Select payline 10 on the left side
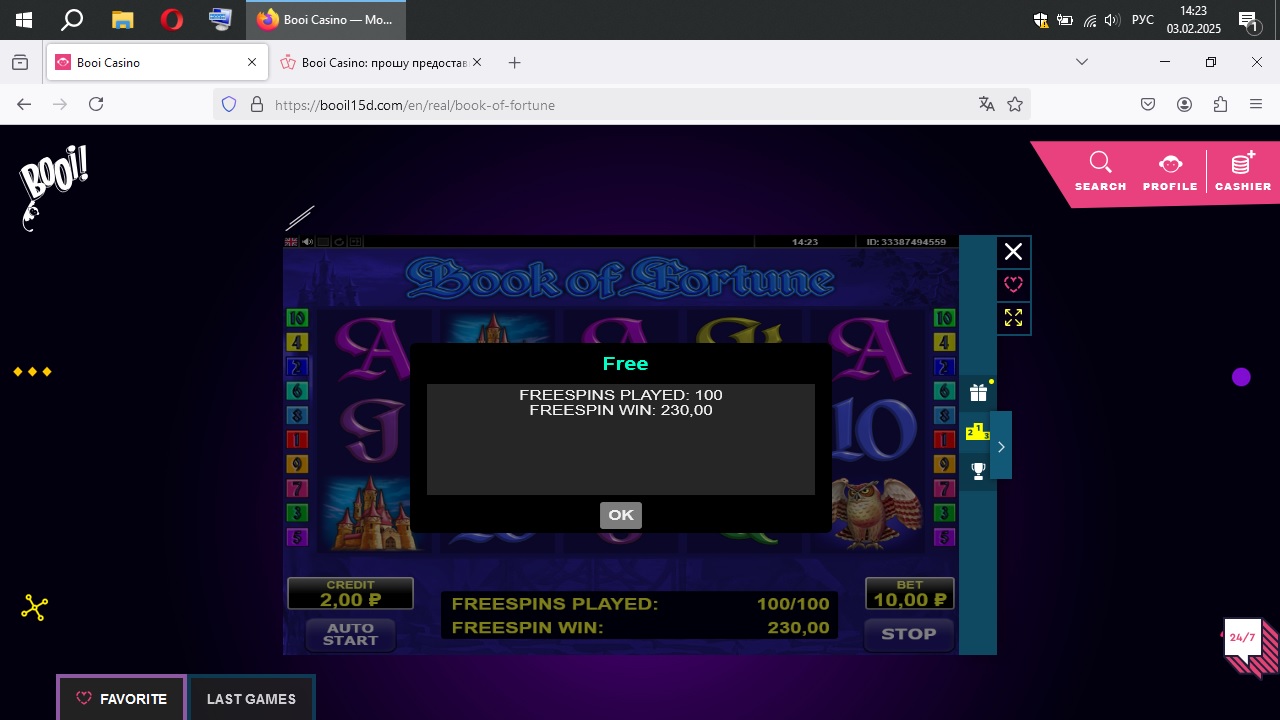Image resolution: width=1280 pixels, height=720 pixels. [297, 318]
